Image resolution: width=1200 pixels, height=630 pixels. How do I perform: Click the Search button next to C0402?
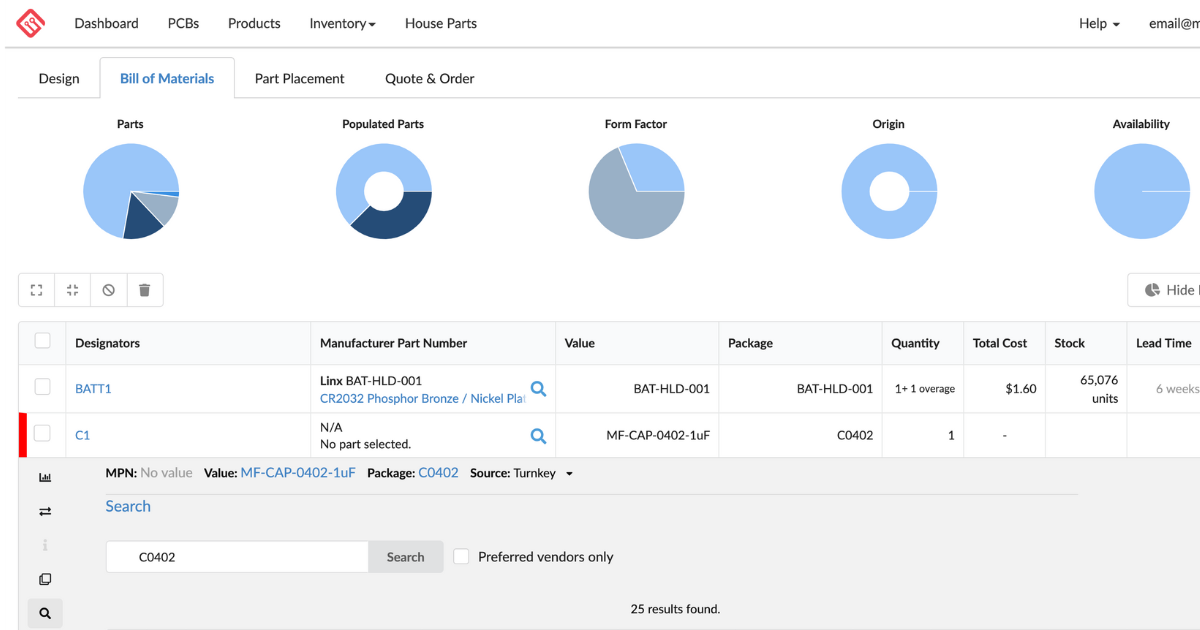405,557
